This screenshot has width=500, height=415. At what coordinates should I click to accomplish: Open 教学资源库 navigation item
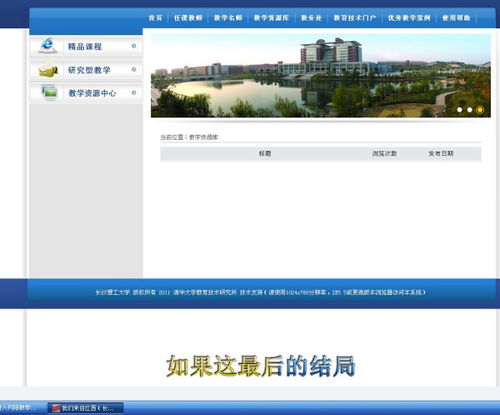coord(271,18)
